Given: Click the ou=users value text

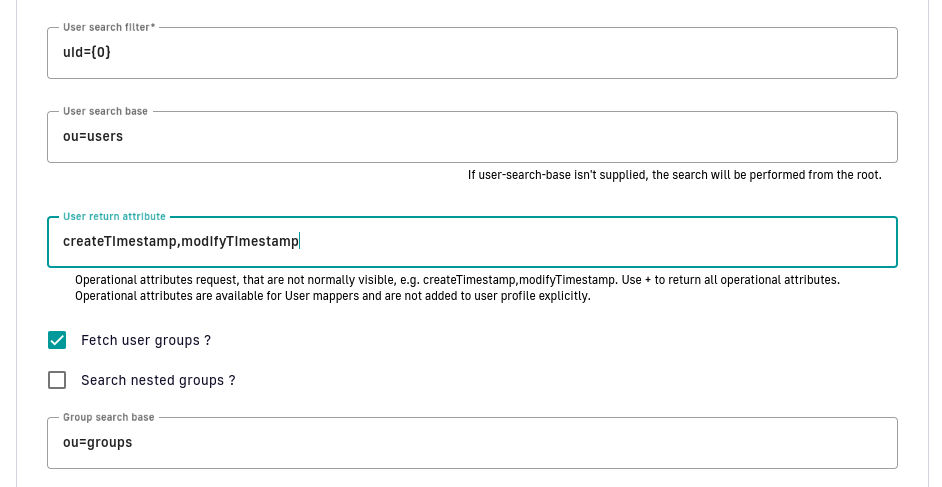Looking at the screenshot, I should (93, 136).
